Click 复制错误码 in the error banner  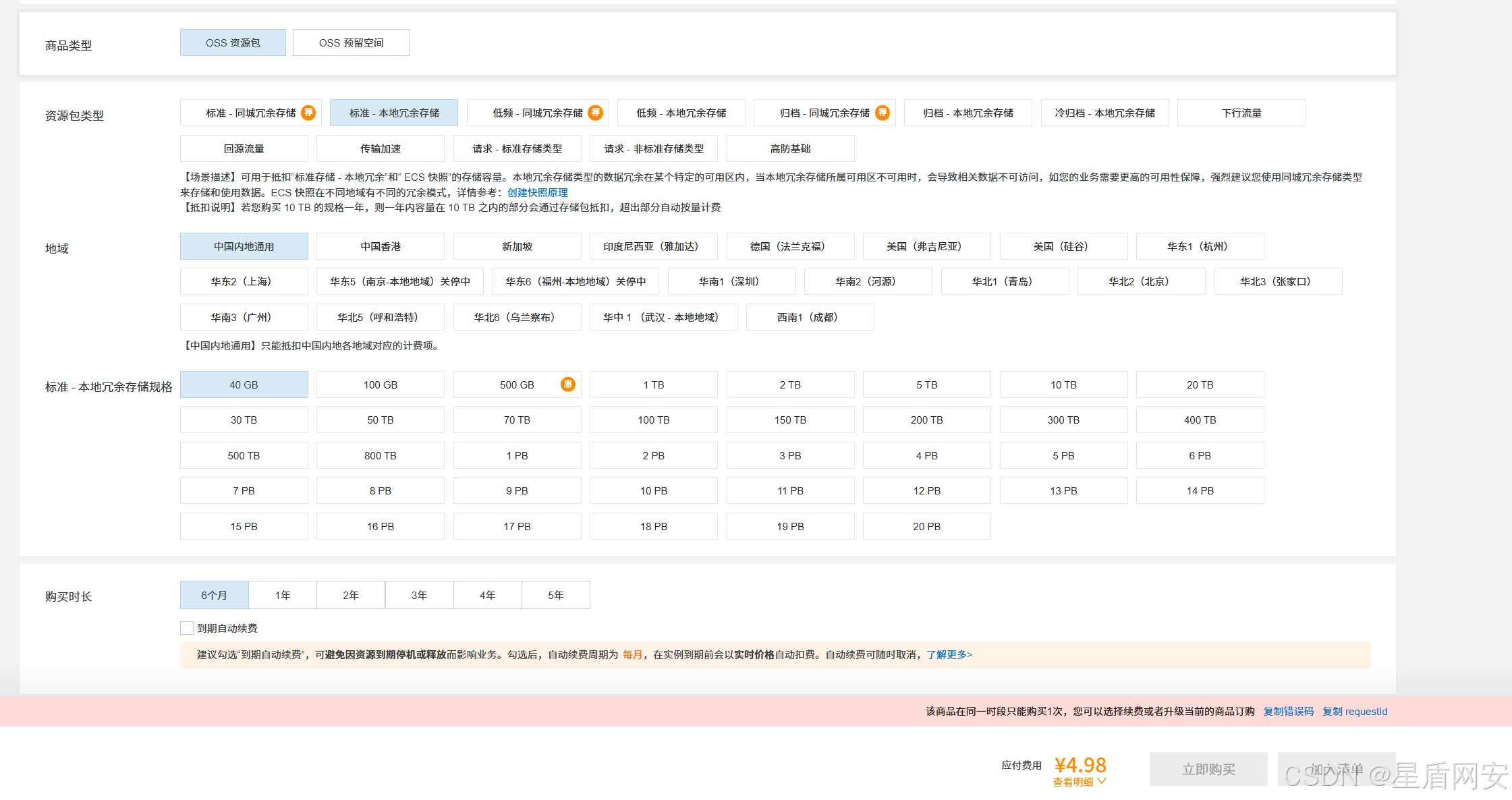coord(1288,711)
